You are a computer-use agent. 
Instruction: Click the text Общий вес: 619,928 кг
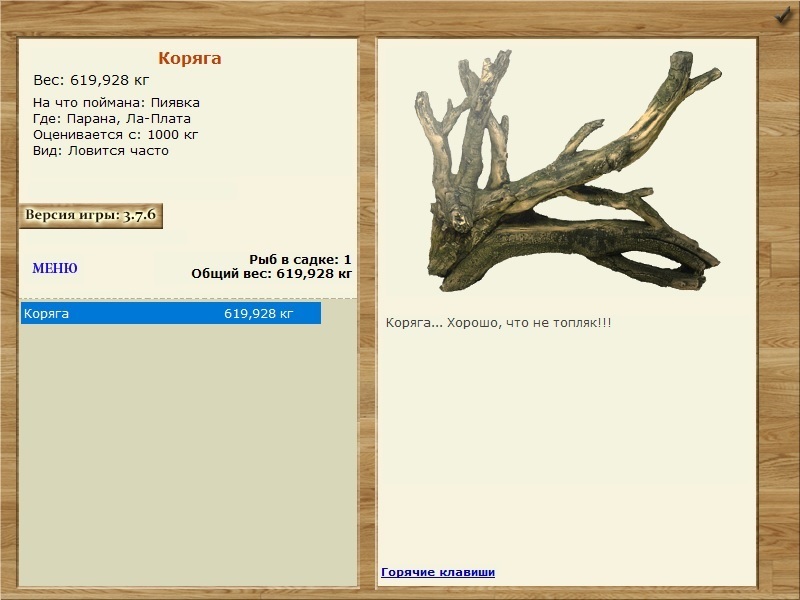(271, 273)
